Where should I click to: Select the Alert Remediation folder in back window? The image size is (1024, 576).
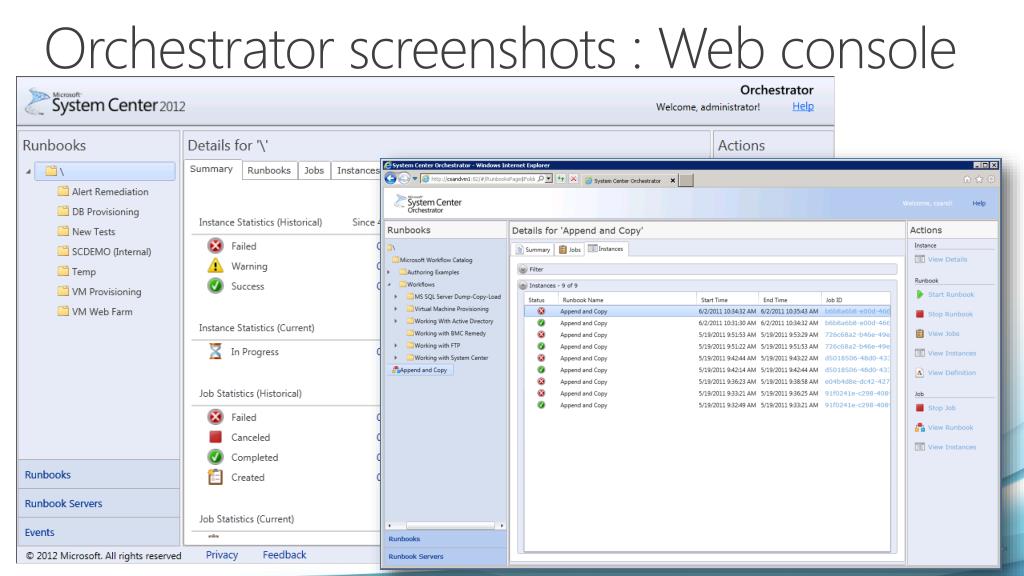103,191
